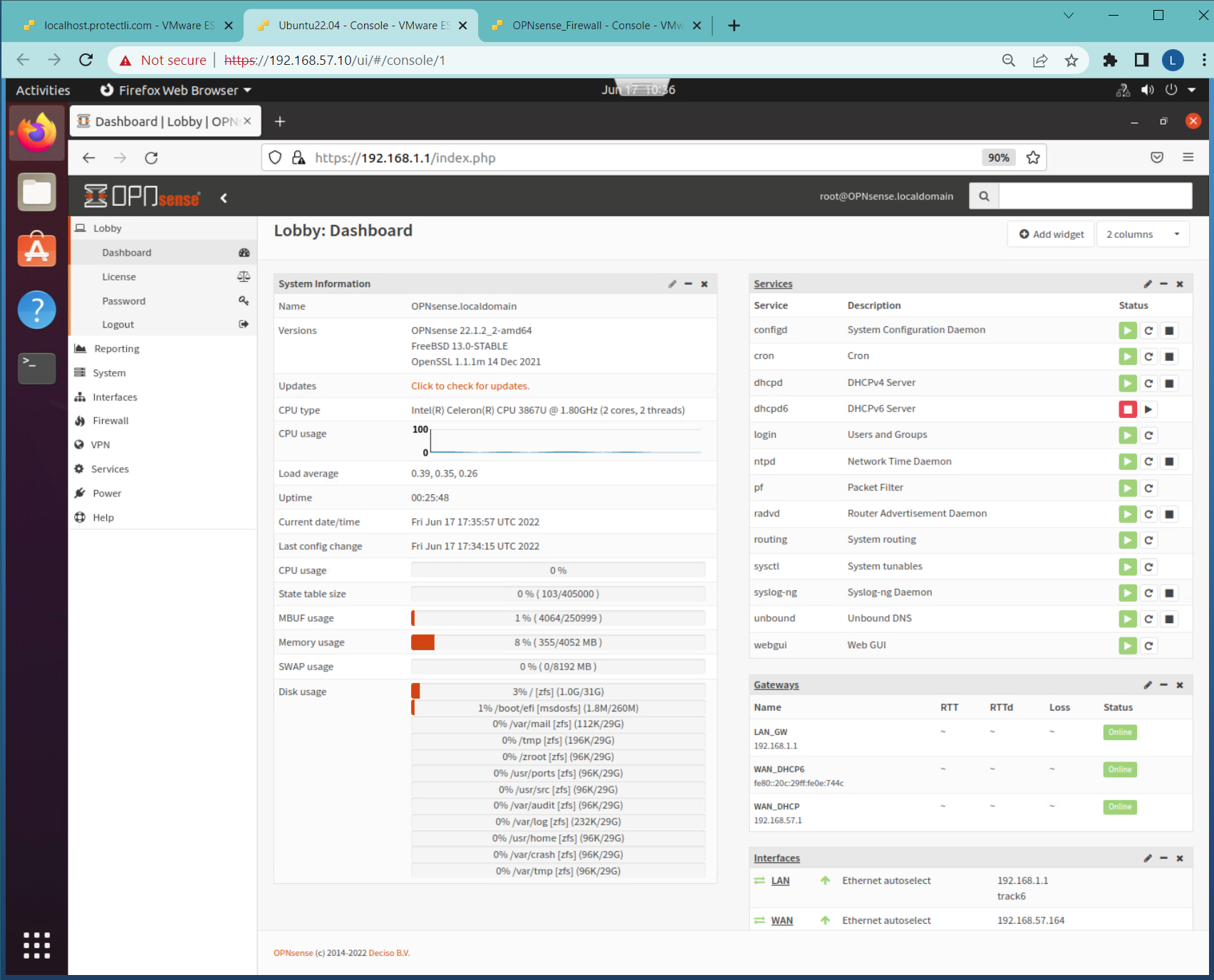Click the License scales icon
This screenshot has height=980, width=1214.
pyautogui.click(x=243, y=276)
